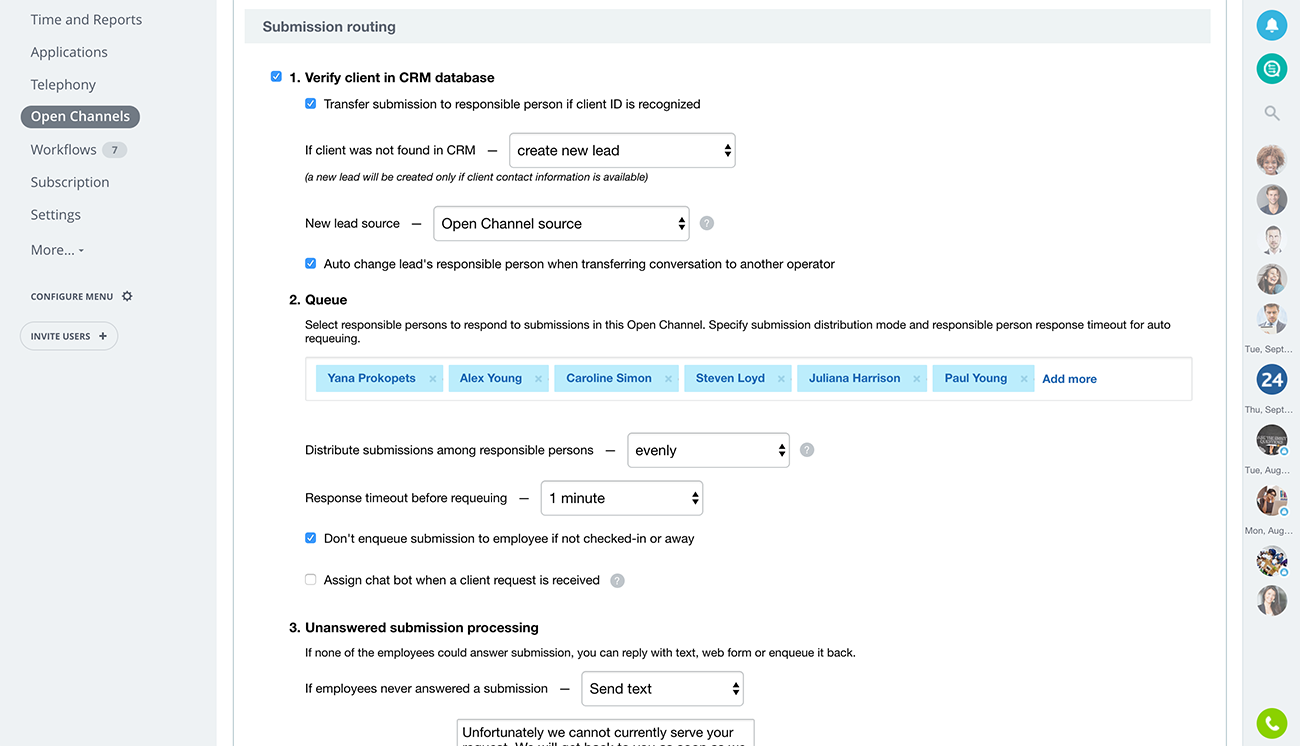Click the Configure Menu gear icon
This screenshot has height=746, width=1300.
127,296
